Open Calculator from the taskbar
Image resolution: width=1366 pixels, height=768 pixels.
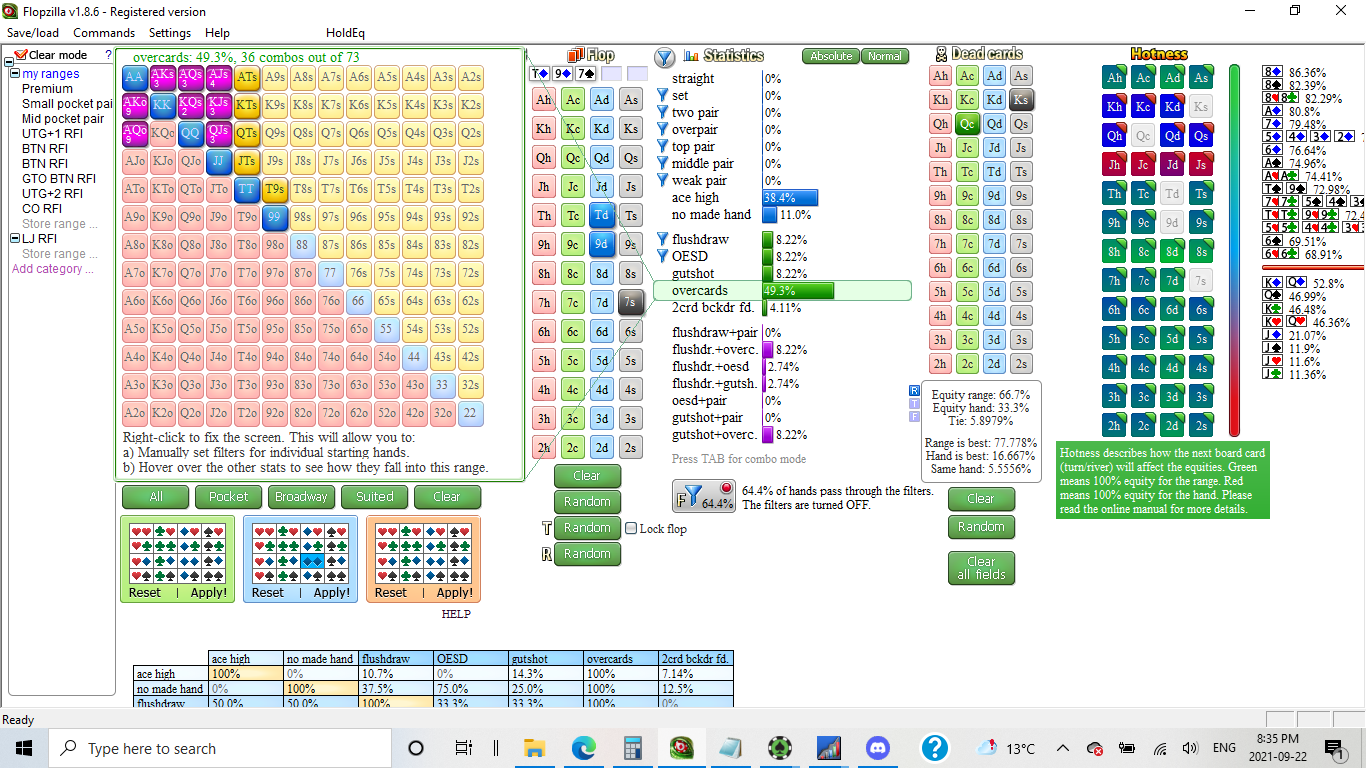632,748
